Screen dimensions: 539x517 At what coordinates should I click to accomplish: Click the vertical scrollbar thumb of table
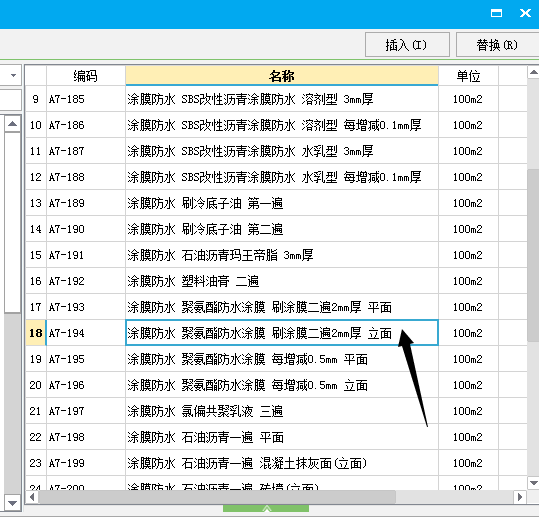[x=533, y=255]
